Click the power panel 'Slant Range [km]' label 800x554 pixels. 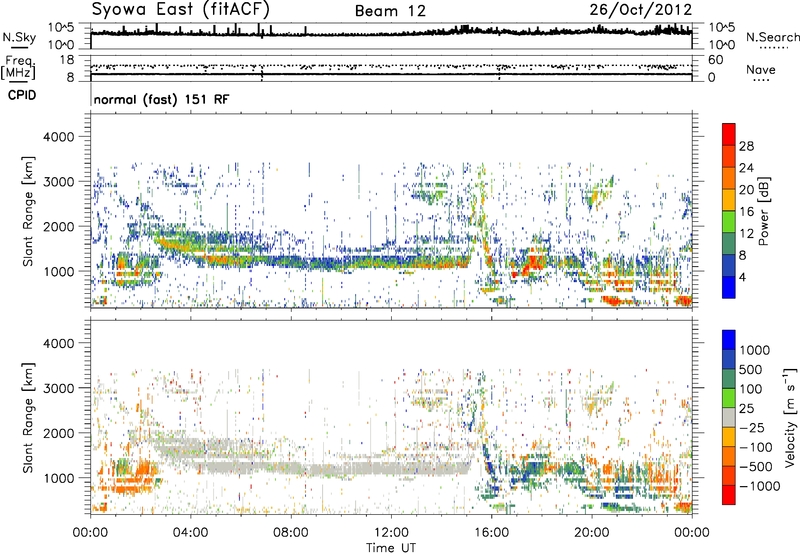28,211
